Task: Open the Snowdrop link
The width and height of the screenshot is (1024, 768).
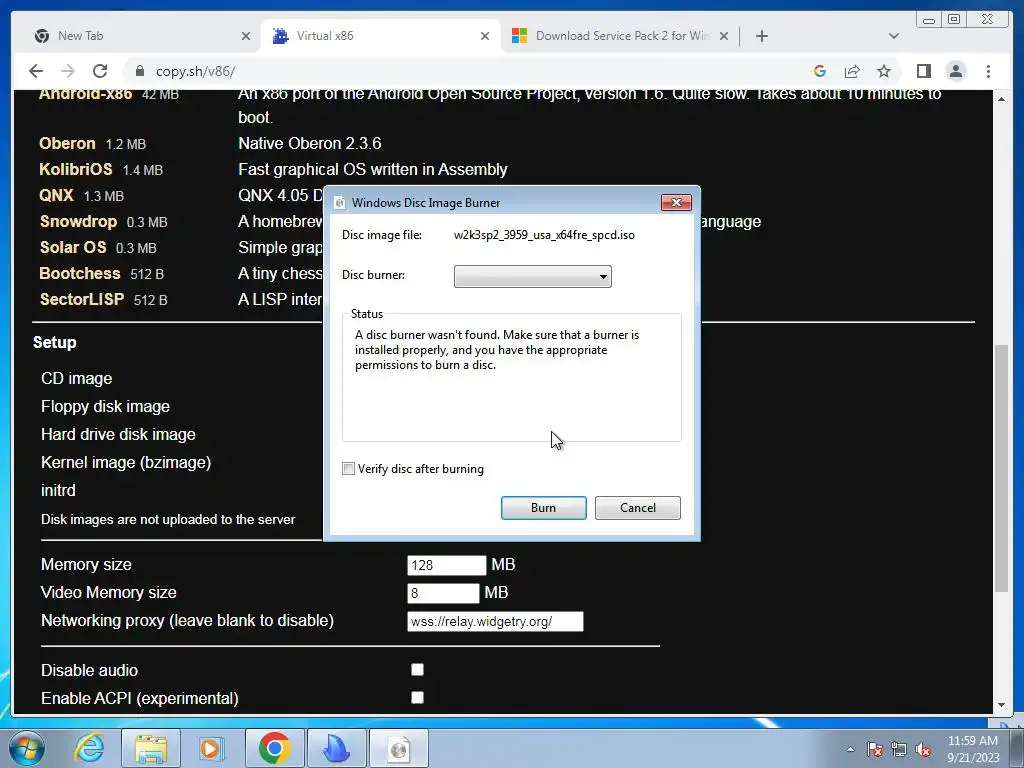Action: 78,222
